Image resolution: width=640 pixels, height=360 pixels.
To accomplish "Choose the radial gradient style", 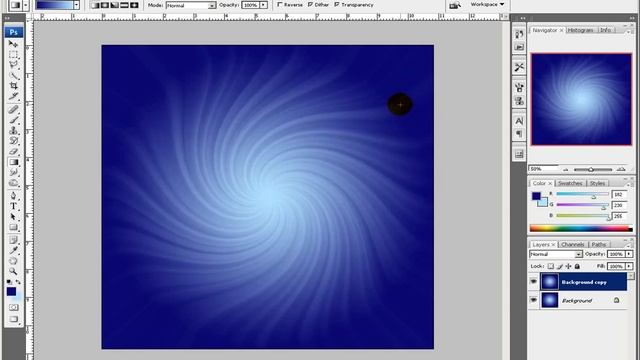I will point(105,5).
